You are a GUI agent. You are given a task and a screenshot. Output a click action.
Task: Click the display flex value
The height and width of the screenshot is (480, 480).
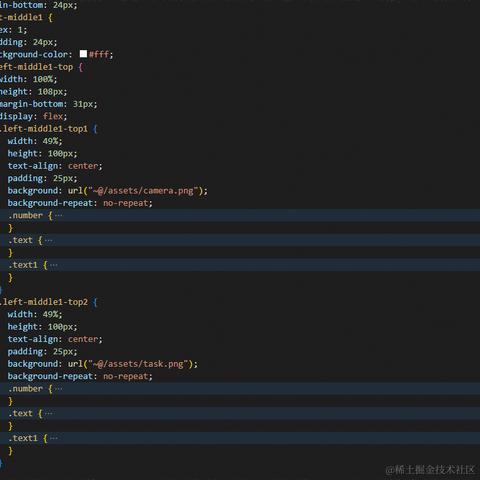click(53, 116)
